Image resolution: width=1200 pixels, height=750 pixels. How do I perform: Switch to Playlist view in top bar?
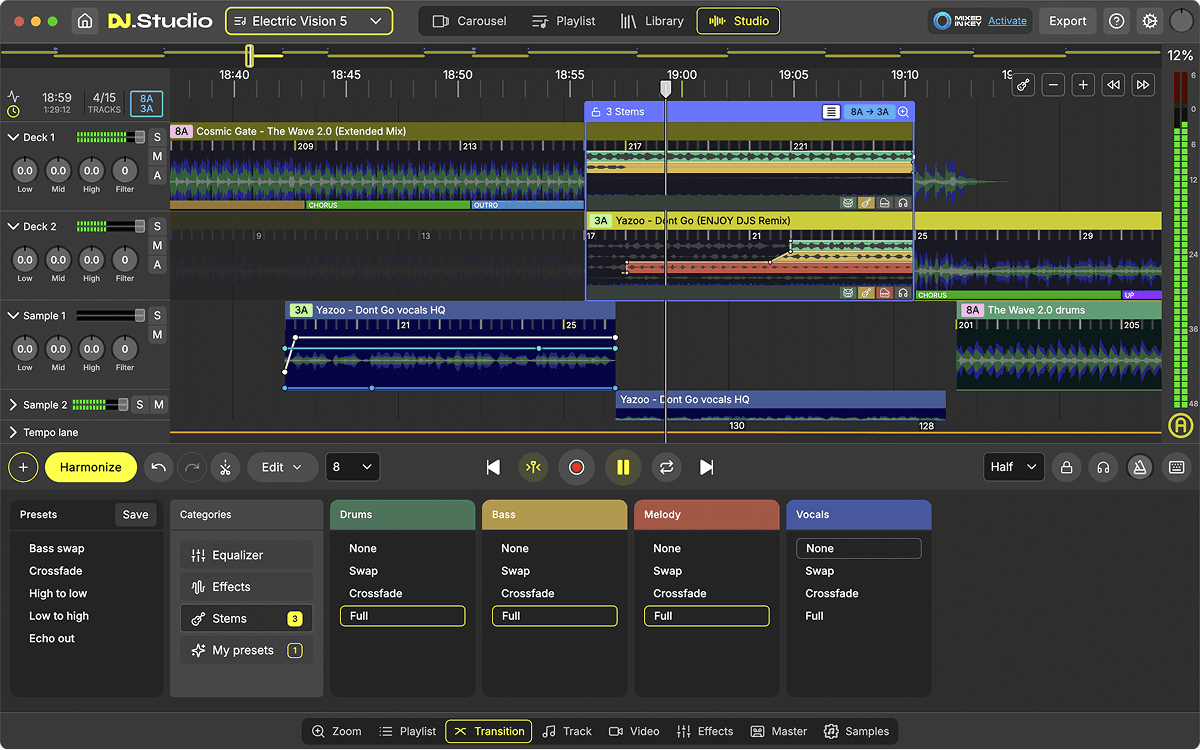pyautogui.click(x=563, y=21)
